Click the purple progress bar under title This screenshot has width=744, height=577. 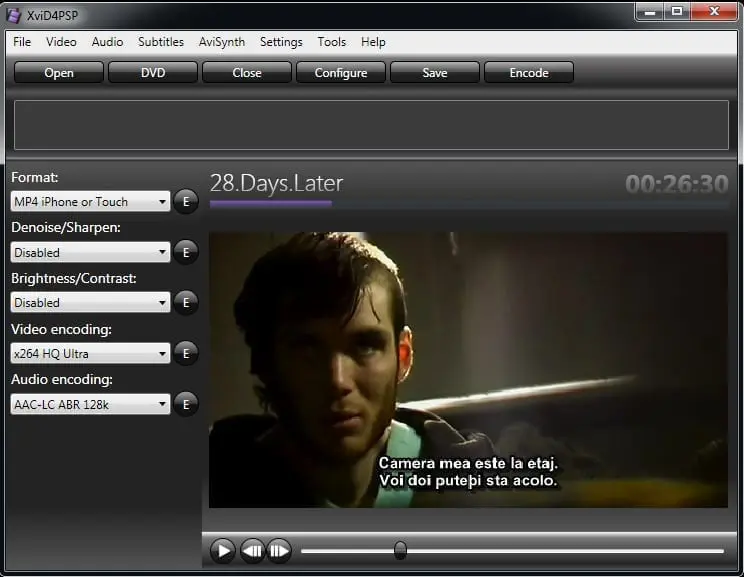[270, 204]
